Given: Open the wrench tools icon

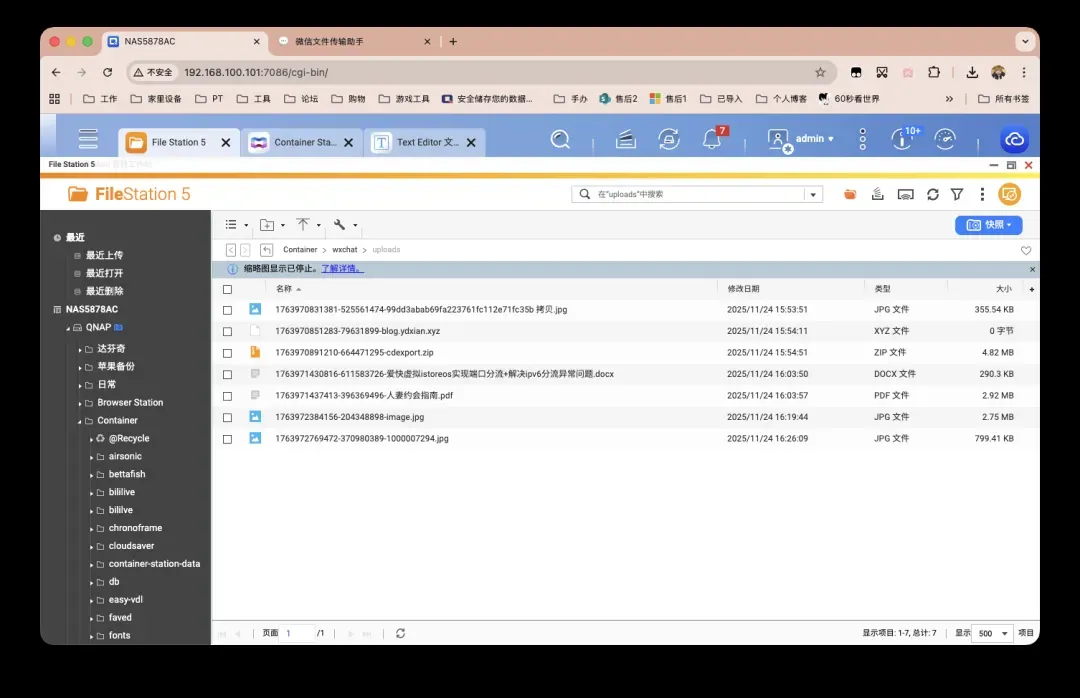Looking at the screenshot, I should (x=340, y=225).
